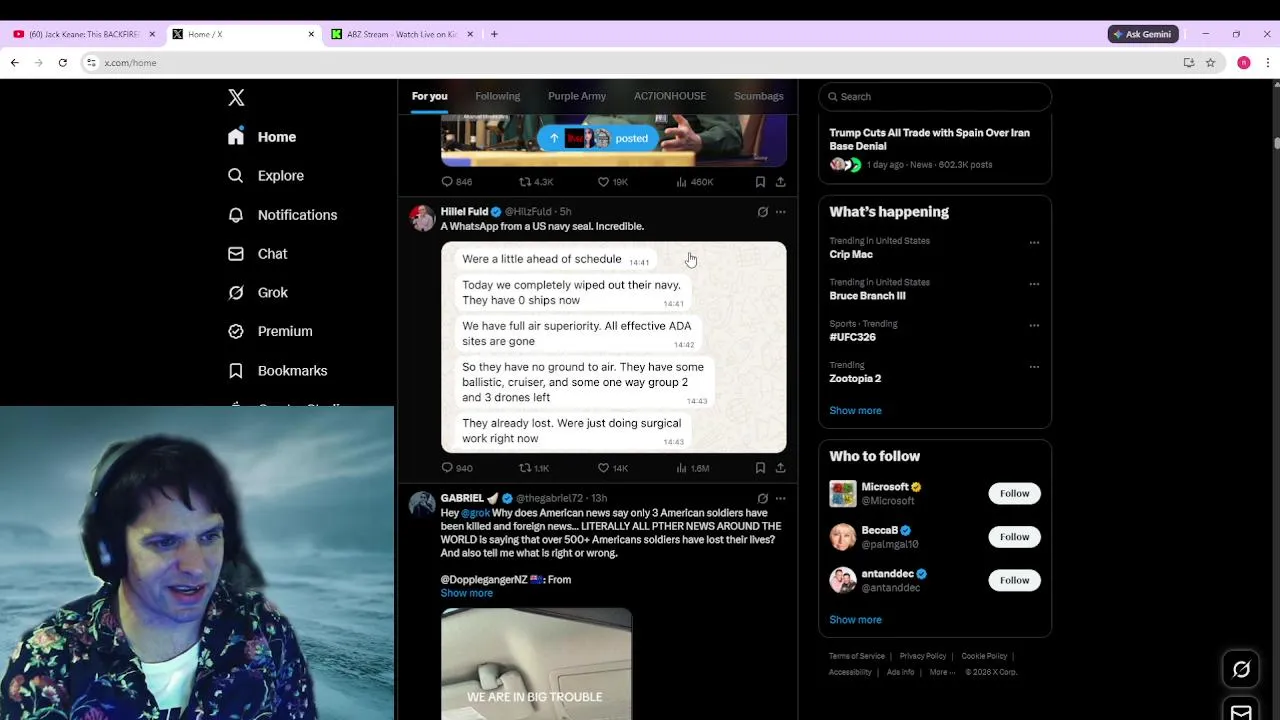View analytics of Hillel Fuld's post (1.6M)

point(693,468)
